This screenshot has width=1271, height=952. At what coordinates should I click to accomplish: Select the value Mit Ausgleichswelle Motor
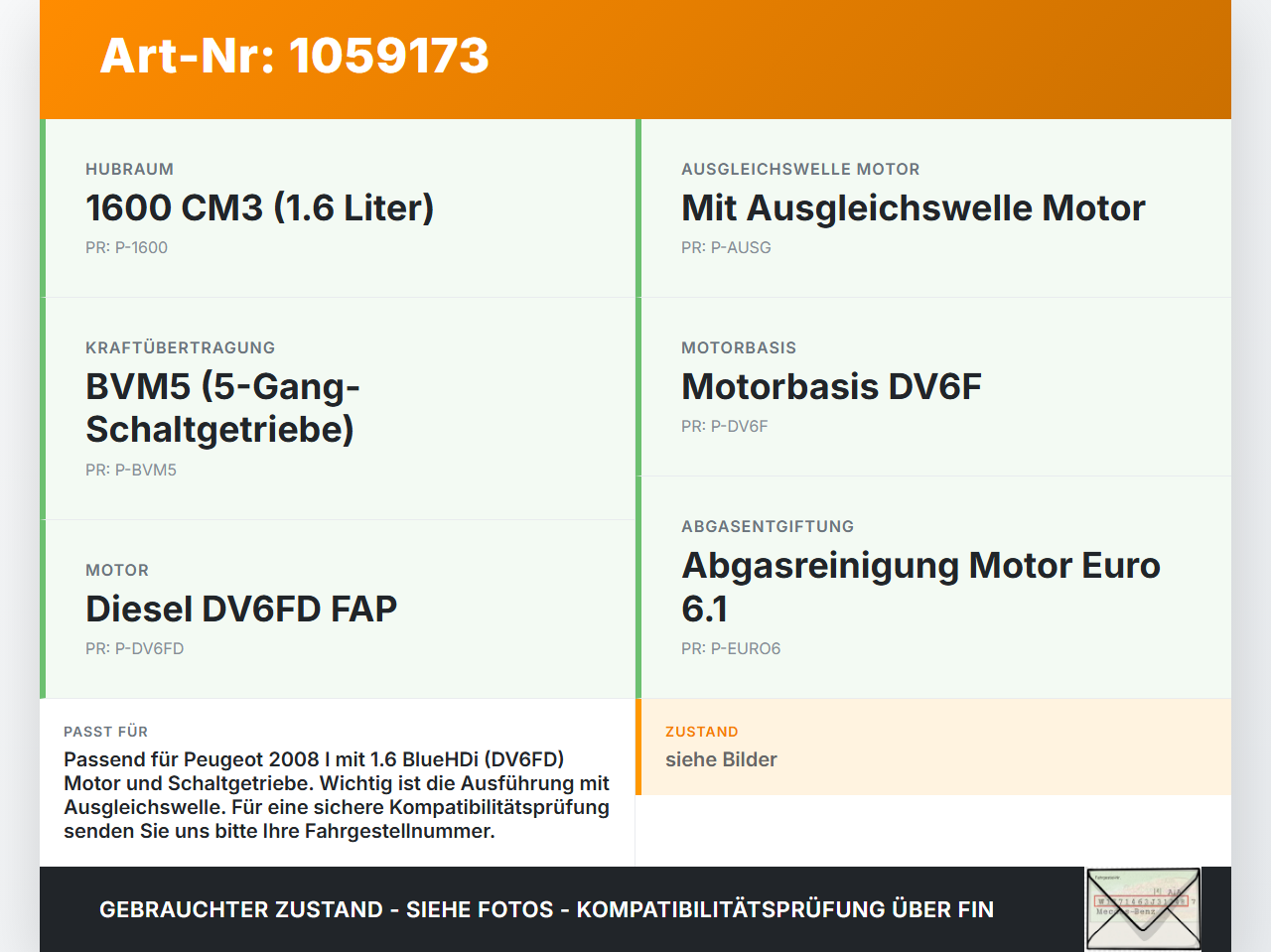[x=914, y=207]
